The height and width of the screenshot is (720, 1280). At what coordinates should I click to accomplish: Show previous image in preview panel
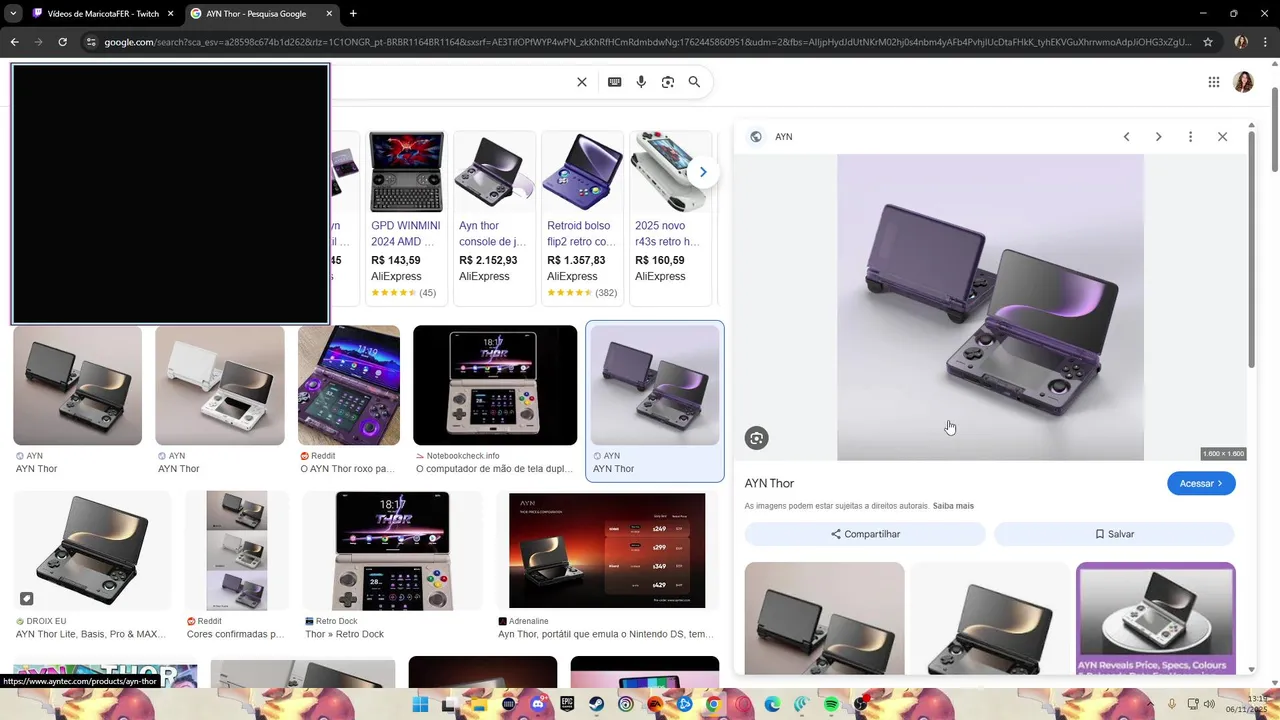pyautogui.click(x=1126, y=137)
